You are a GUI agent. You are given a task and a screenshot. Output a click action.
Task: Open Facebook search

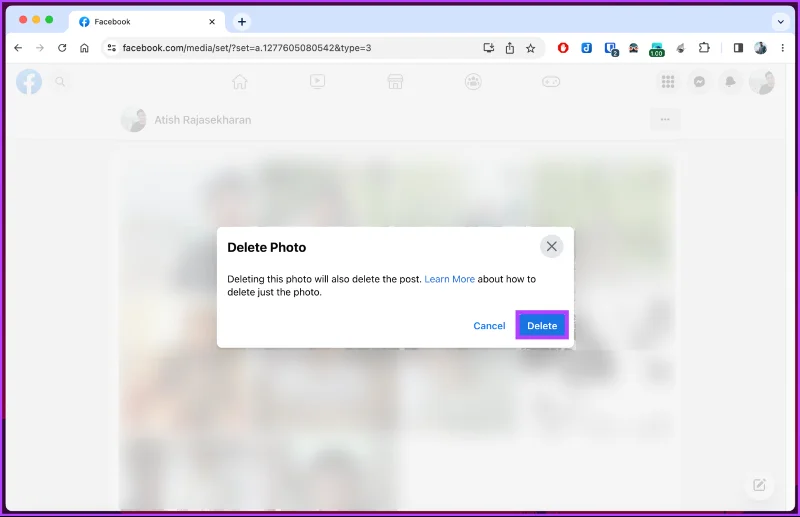(60, 82)
